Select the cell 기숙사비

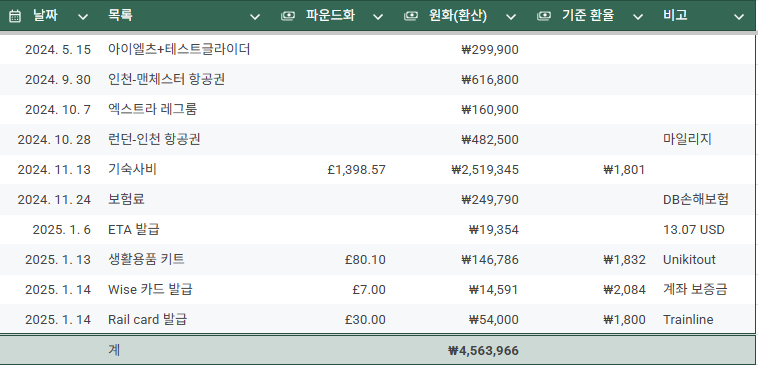(x=132, y=169)
